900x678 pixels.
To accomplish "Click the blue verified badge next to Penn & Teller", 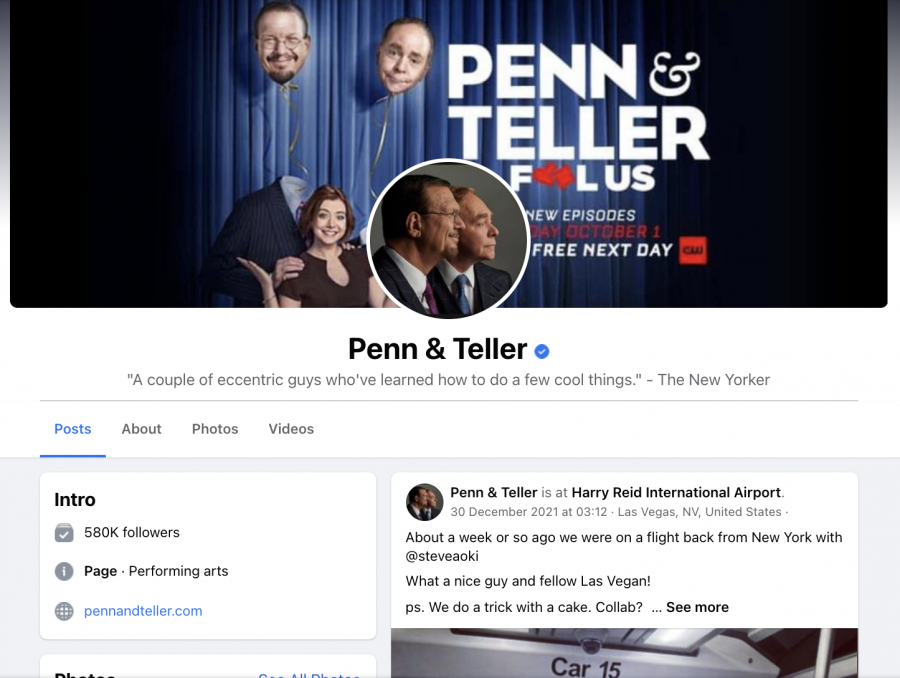I will 541,351.
